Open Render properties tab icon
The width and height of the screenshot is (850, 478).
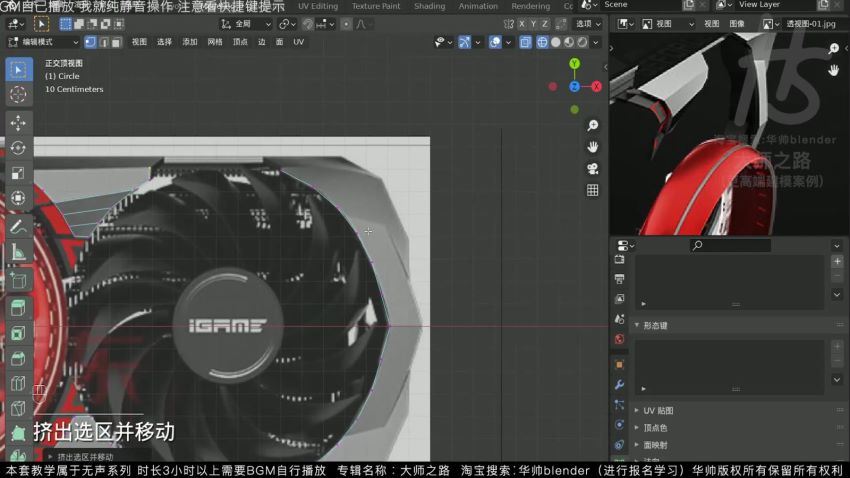[x=620, y=260]
